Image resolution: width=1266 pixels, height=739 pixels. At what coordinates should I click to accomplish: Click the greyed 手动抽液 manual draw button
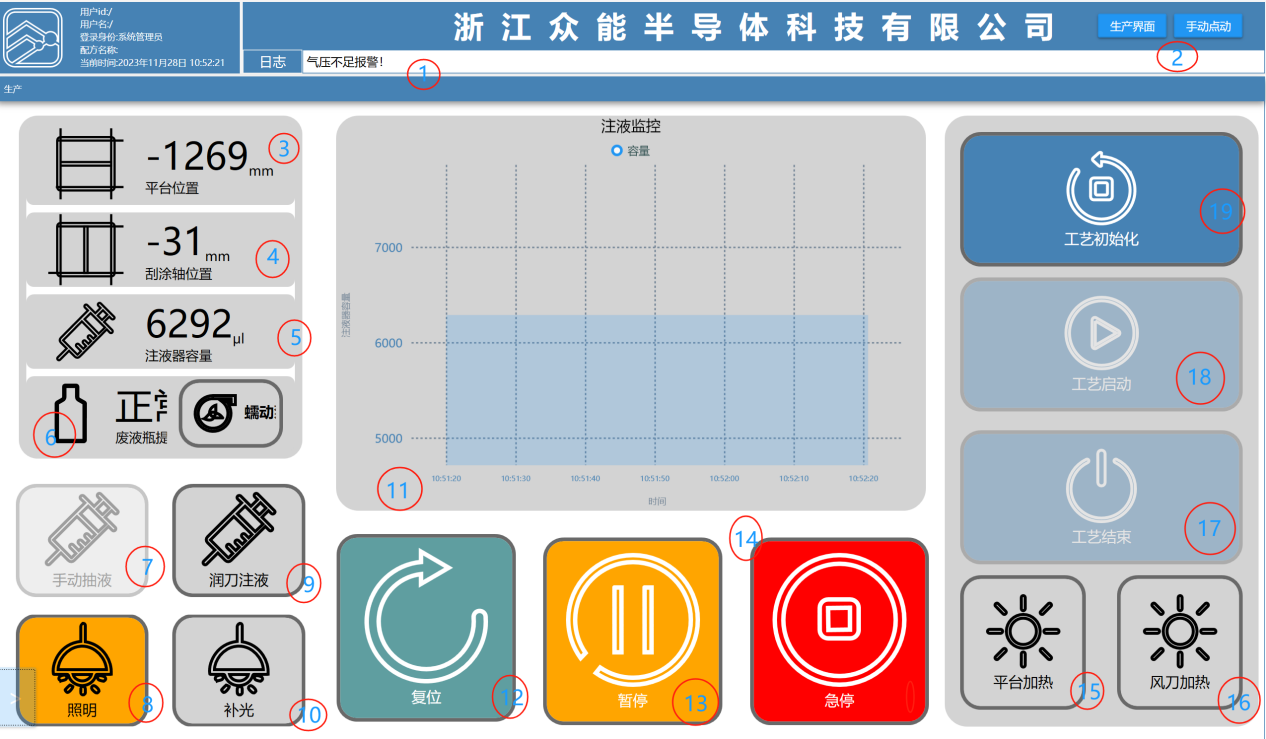pos(82,540)
